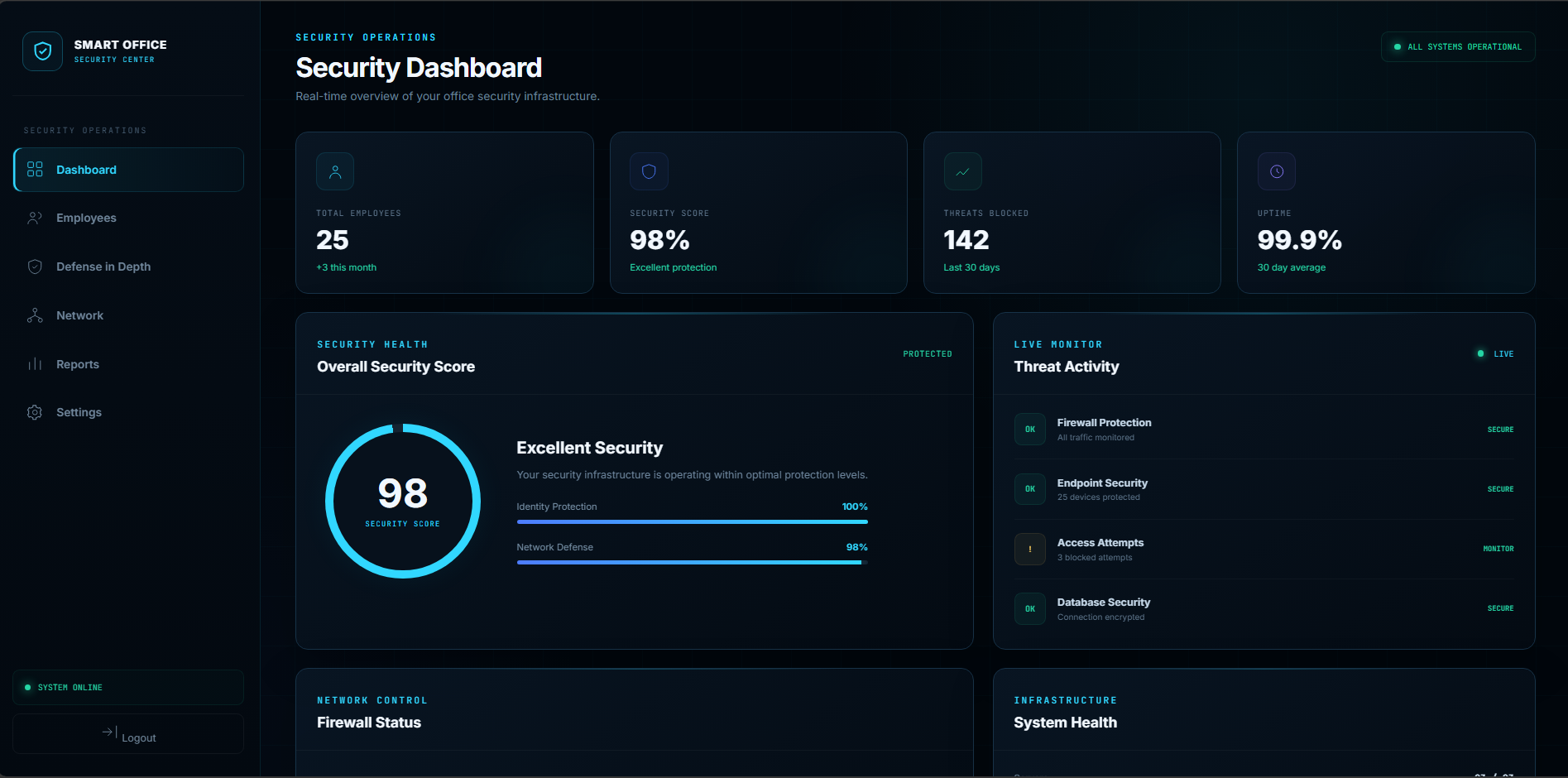This screenshot has height=778, width=1568.
Task: Click the SECURE status for Firewall Protection
Action: [1500, 430]
